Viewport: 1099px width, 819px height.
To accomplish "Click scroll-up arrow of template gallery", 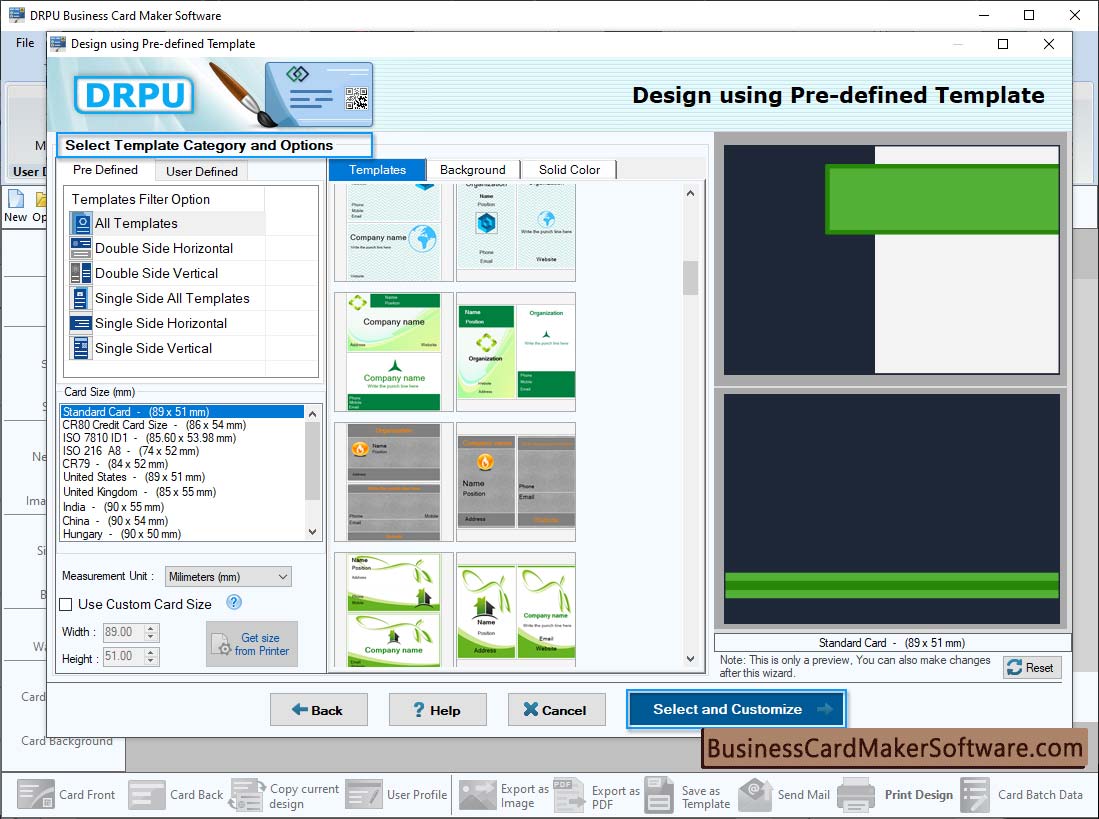I will 690,193.
